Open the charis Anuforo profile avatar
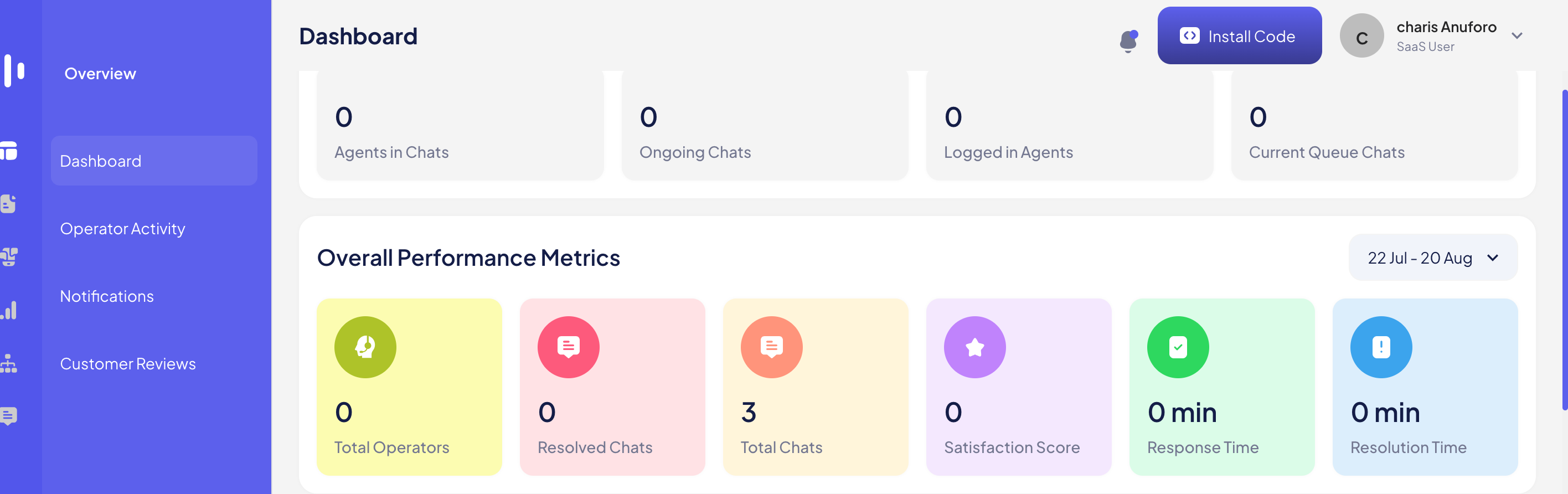The image size is (1568, 494). (1361, 36)
